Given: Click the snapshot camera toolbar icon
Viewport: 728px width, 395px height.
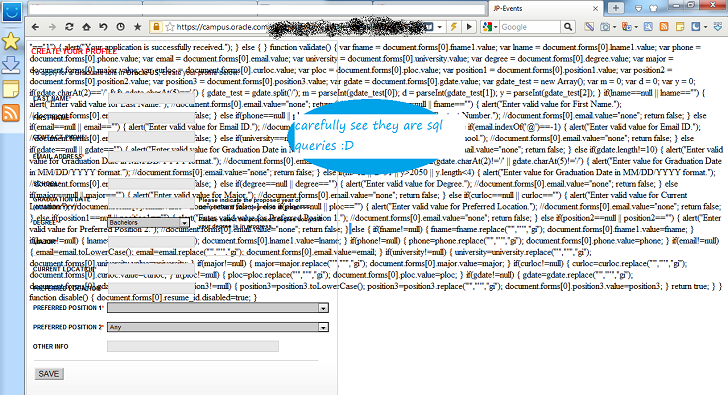Looking at the screenshot, I should coord(605,27).
